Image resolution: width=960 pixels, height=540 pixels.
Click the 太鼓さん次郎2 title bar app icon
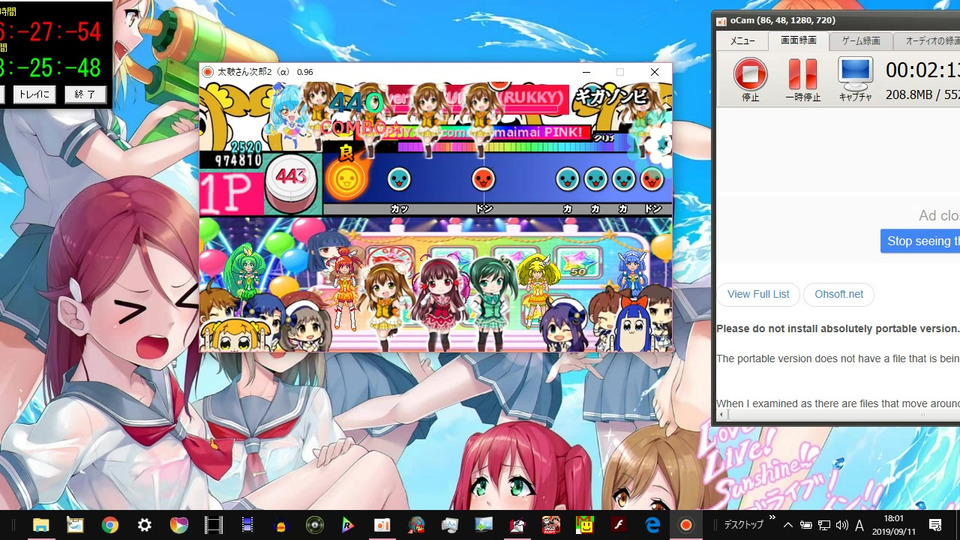208,72
